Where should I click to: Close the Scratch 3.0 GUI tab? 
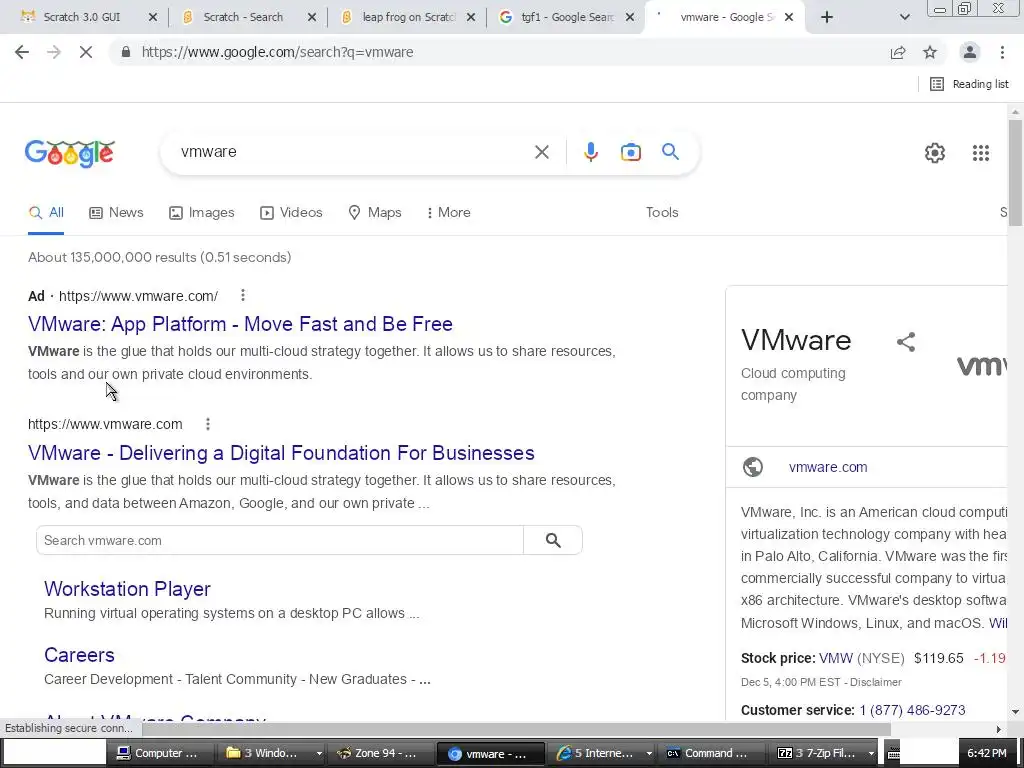coord(153,18)
